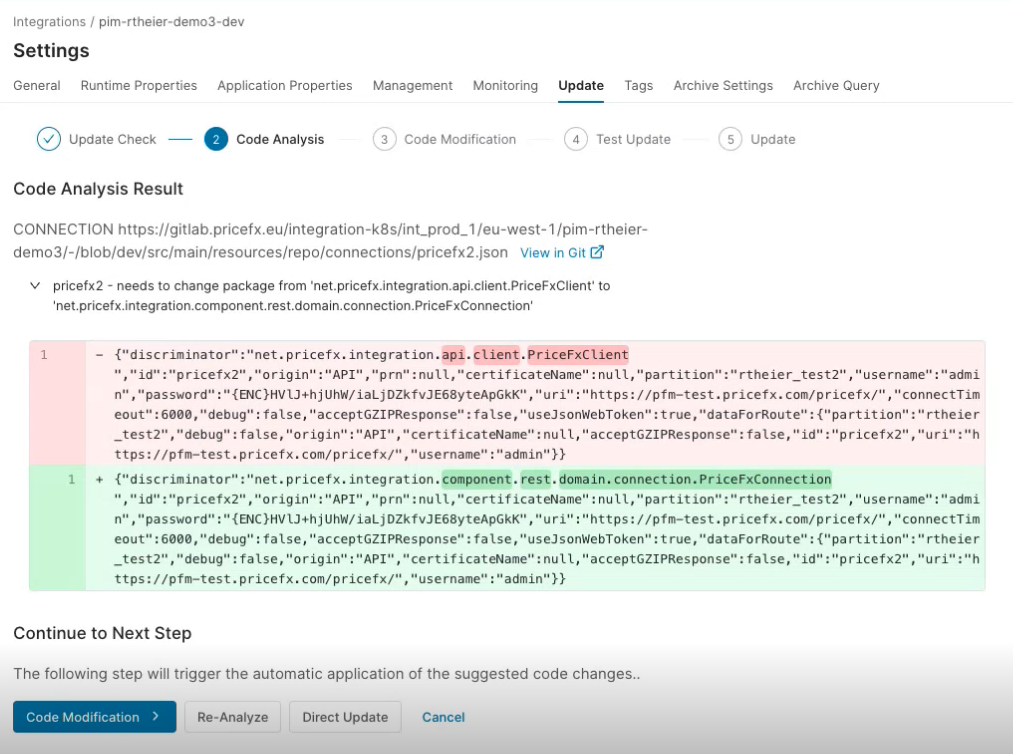Viewport: 1013px width, 754px height.
Task: Click the Direct Update button
Action: [x=345, y=717]
